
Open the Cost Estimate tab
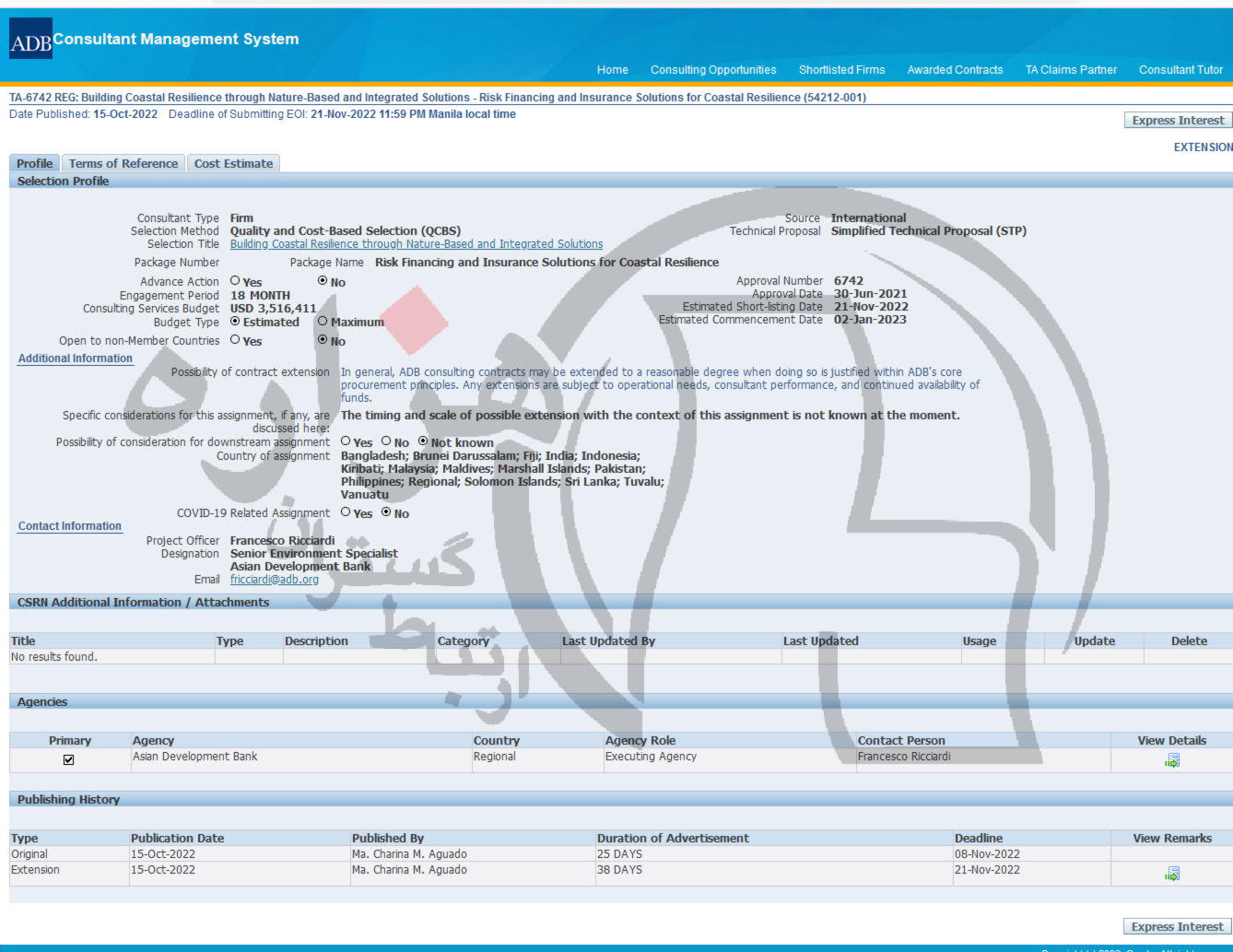(x=233, y=163)
